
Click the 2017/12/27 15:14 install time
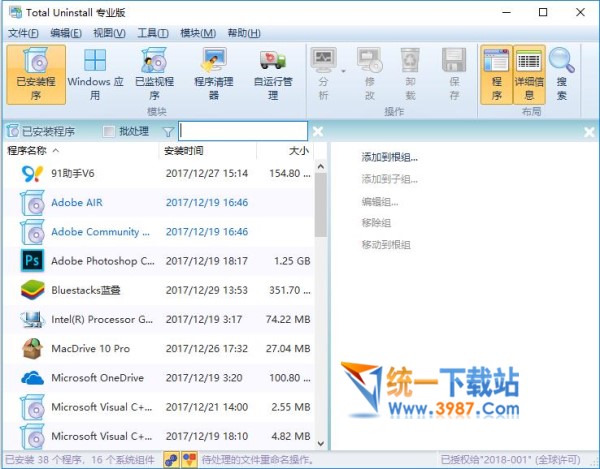[207, 173]
